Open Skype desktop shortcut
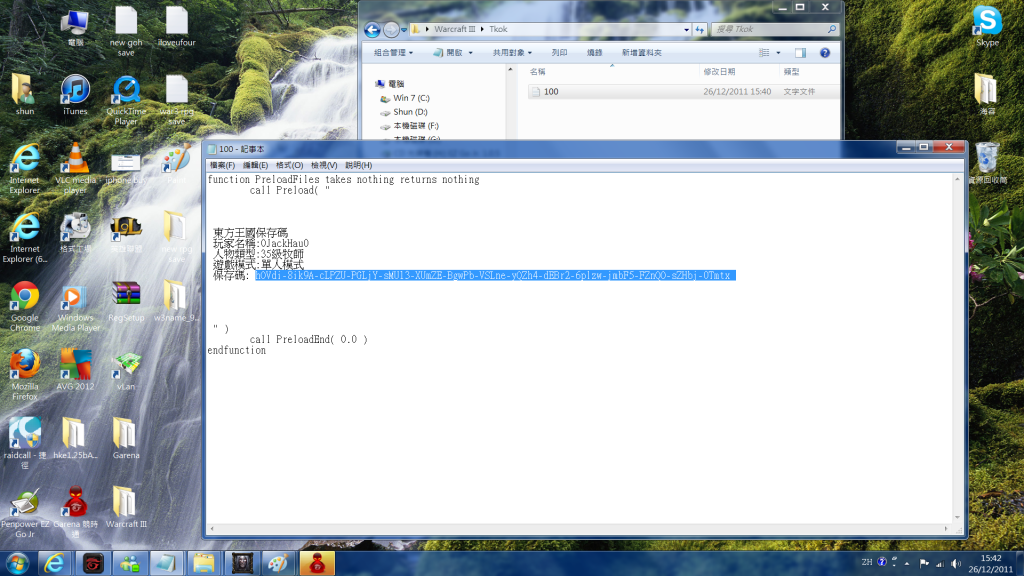Screen dimensions: 1024x576 click(x=987, y=26)
